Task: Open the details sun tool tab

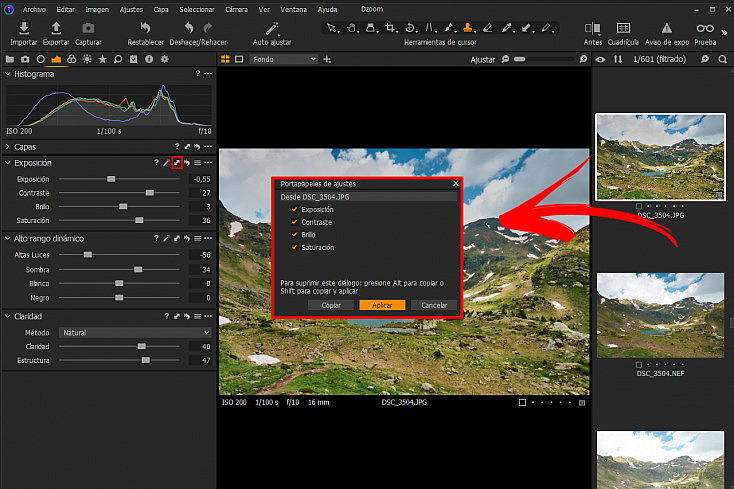Action: [x=87, y=59]
